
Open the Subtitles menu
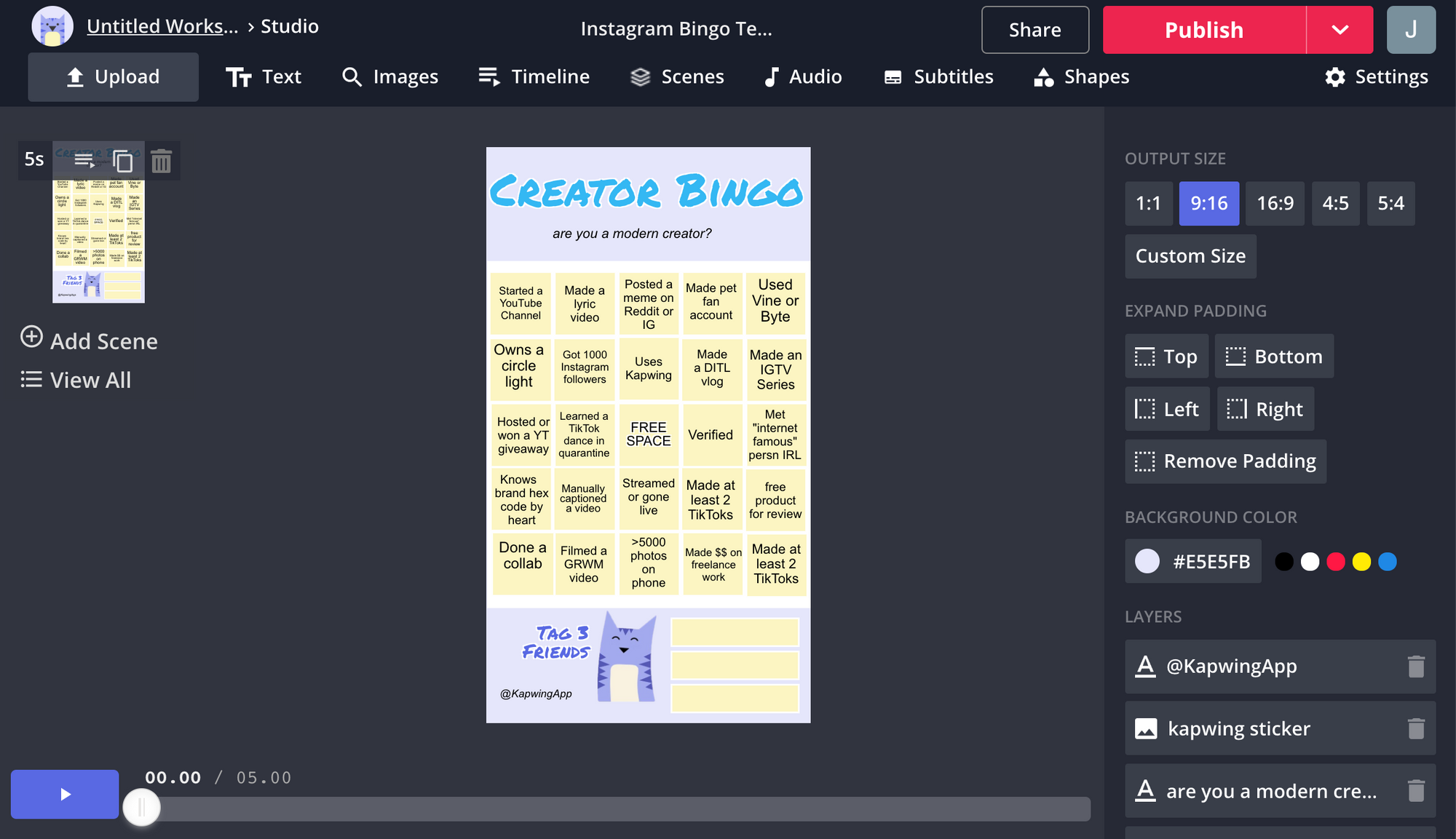pyautogui.click(x=938, y=76)
